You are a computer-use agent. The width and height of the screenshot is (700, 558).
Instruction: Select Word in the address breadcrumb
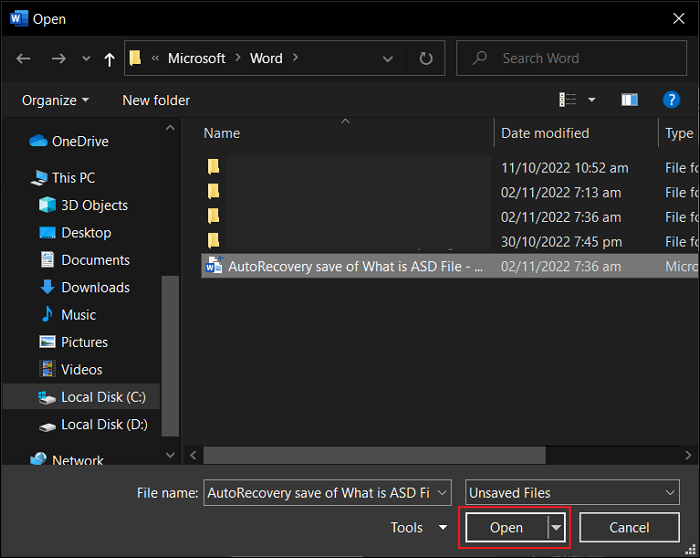[x=266, y=58]
